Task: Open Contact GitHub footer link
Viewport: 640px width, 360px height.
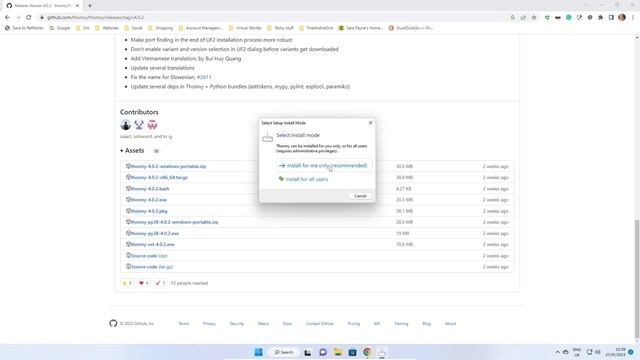Action: point(320,324)
